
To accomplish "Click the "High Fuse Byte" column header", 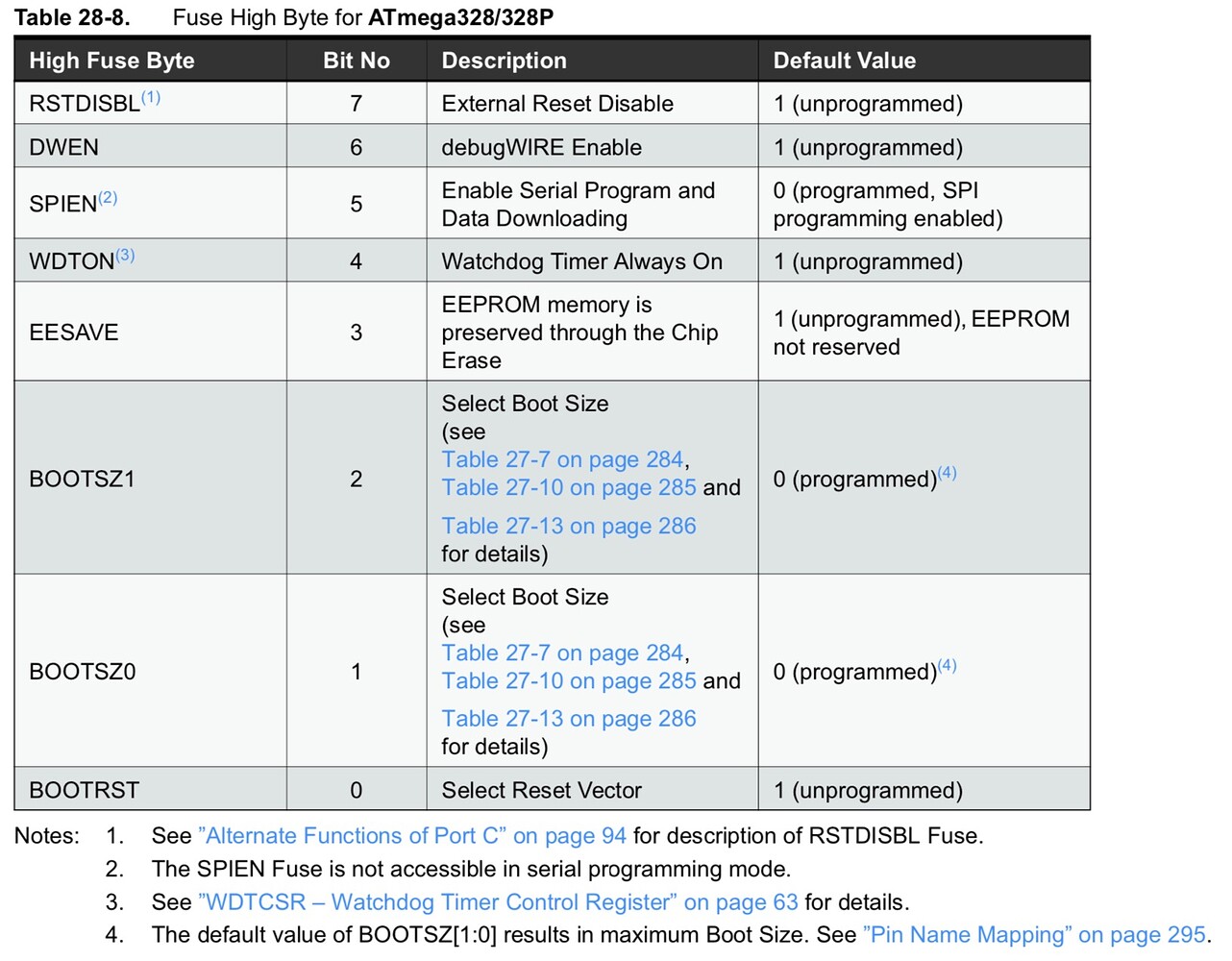I will pos(111,61).
